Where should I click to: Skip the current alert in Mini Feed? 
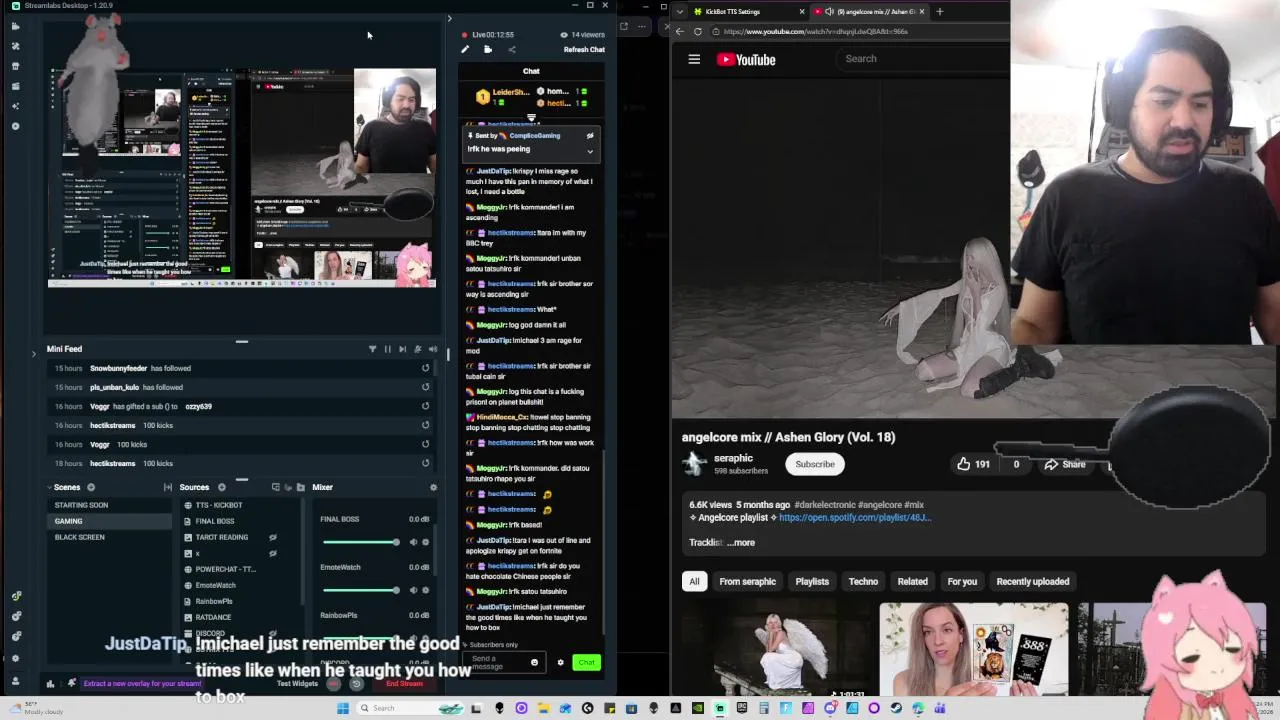402,349
